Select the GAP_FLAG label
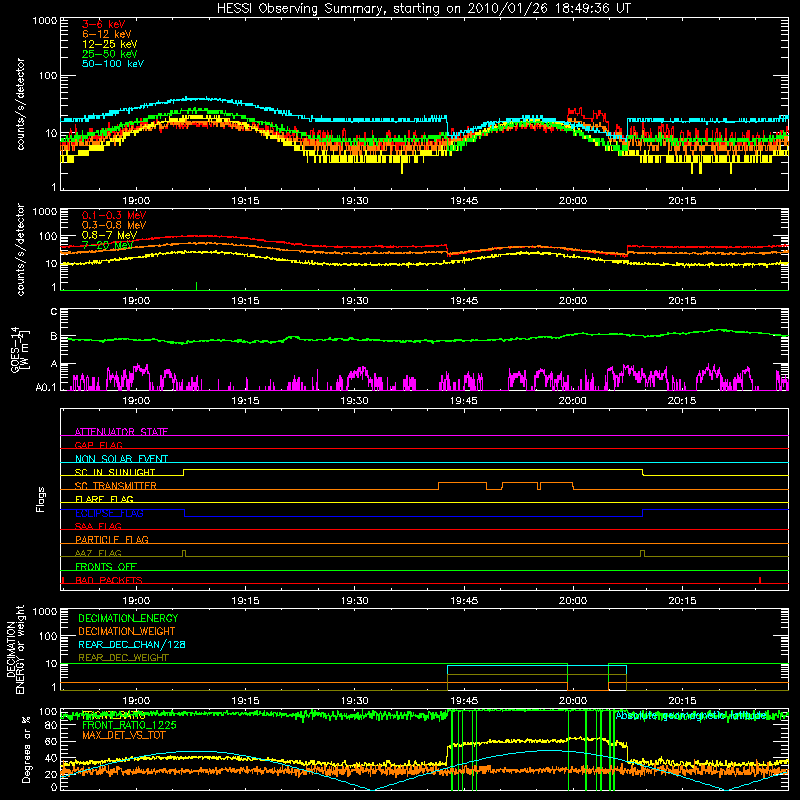The height and width of the screenshot is (800, 800). 98,445
